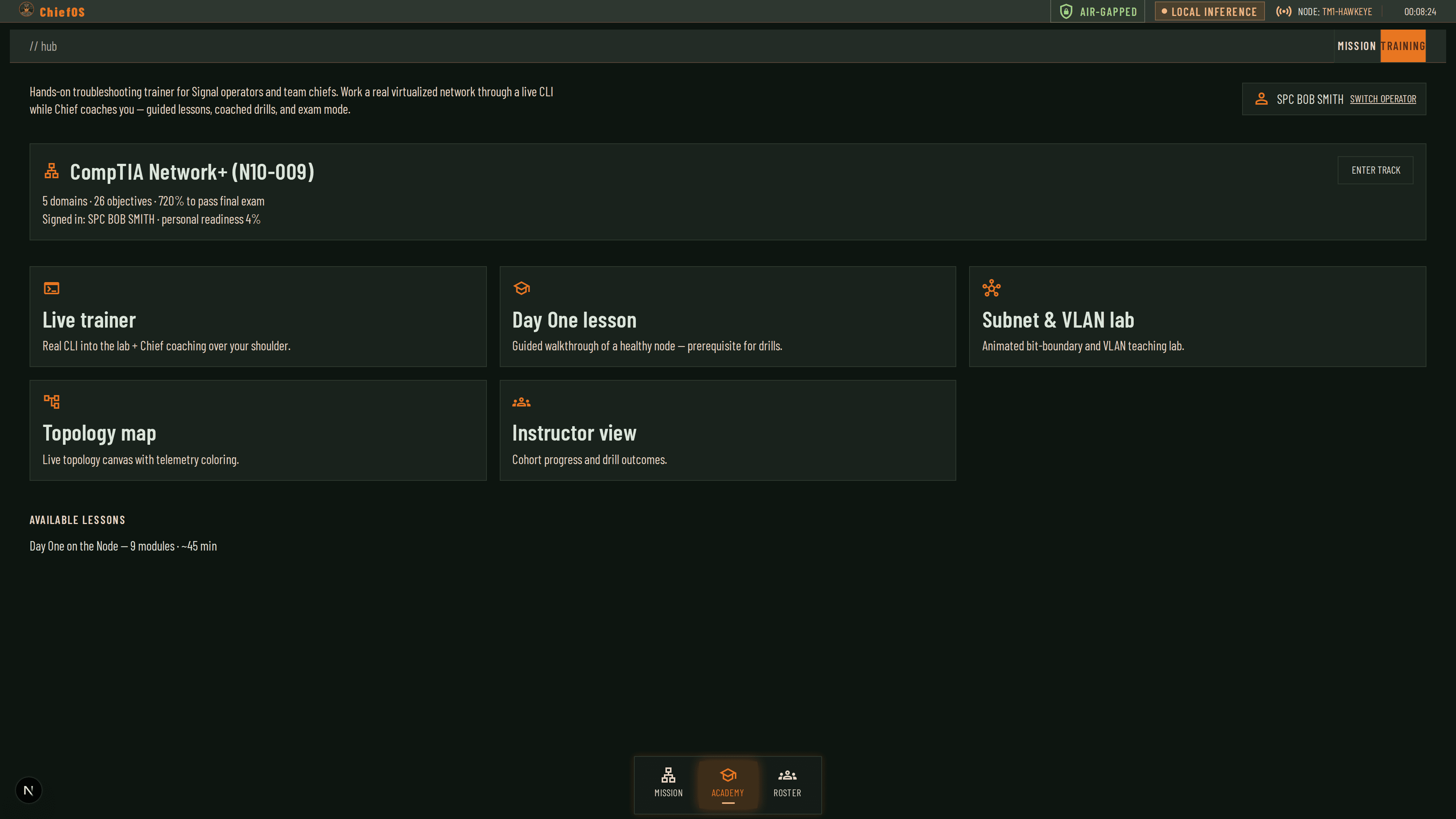Click the 5 domains · 26 objectives line
This screenshot has width=1456, height=819.
pos(153,201)
